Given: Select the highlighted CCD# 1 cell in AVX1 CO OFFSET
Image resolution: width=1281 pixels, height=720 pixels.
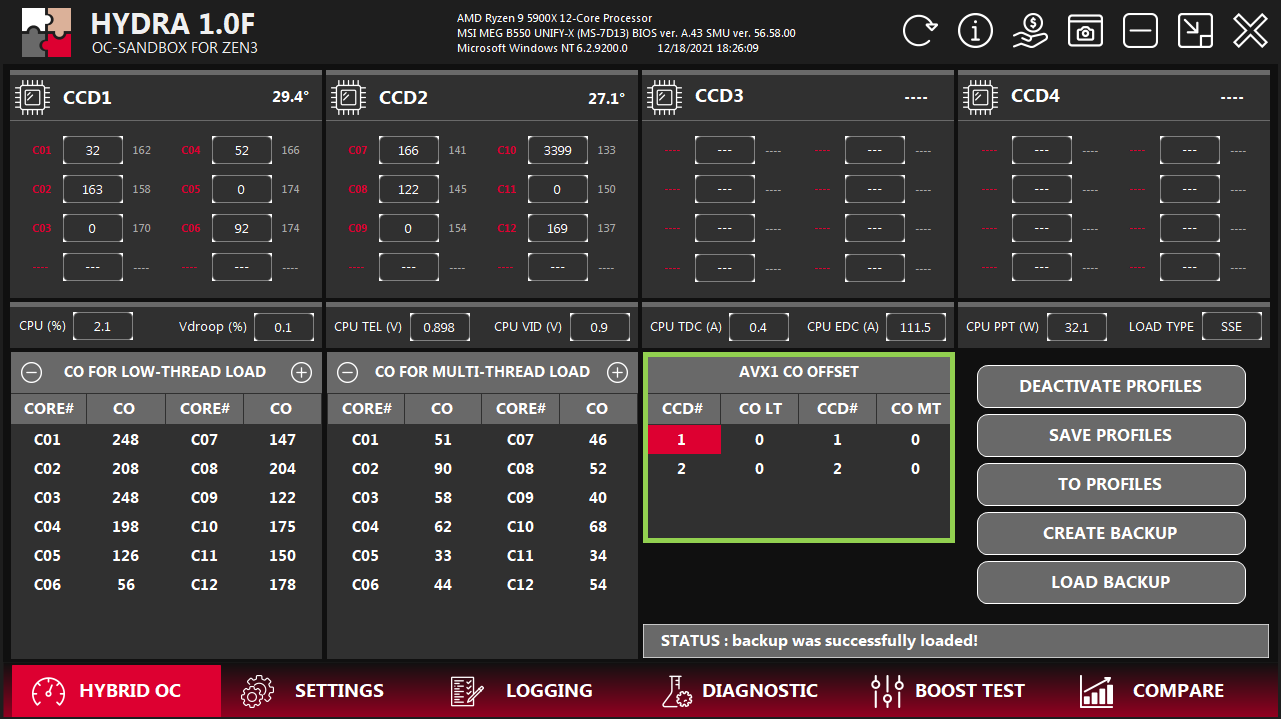Looking at the screenshot, I should pyautogui.click(x=684, y=440).
